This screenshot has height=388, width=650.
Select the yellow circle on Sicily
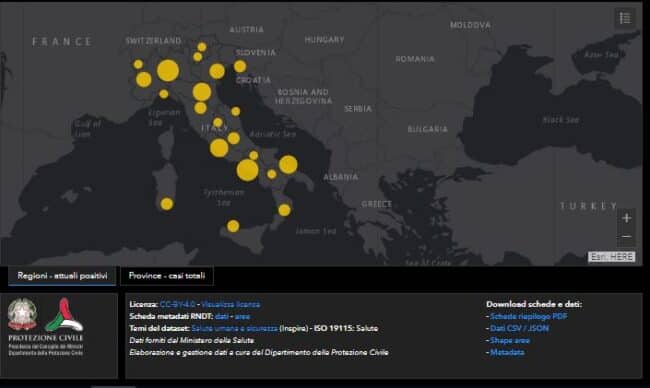click(233, 226)
